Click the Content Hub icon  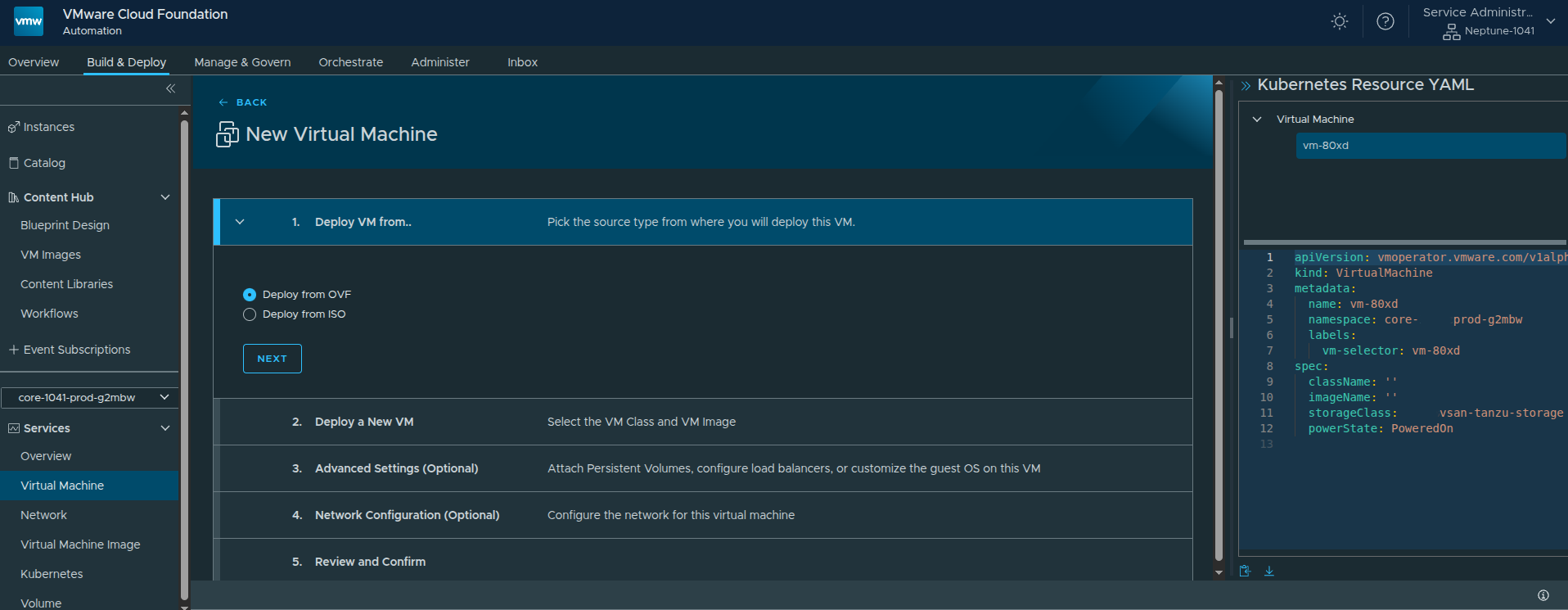[13, 197]
